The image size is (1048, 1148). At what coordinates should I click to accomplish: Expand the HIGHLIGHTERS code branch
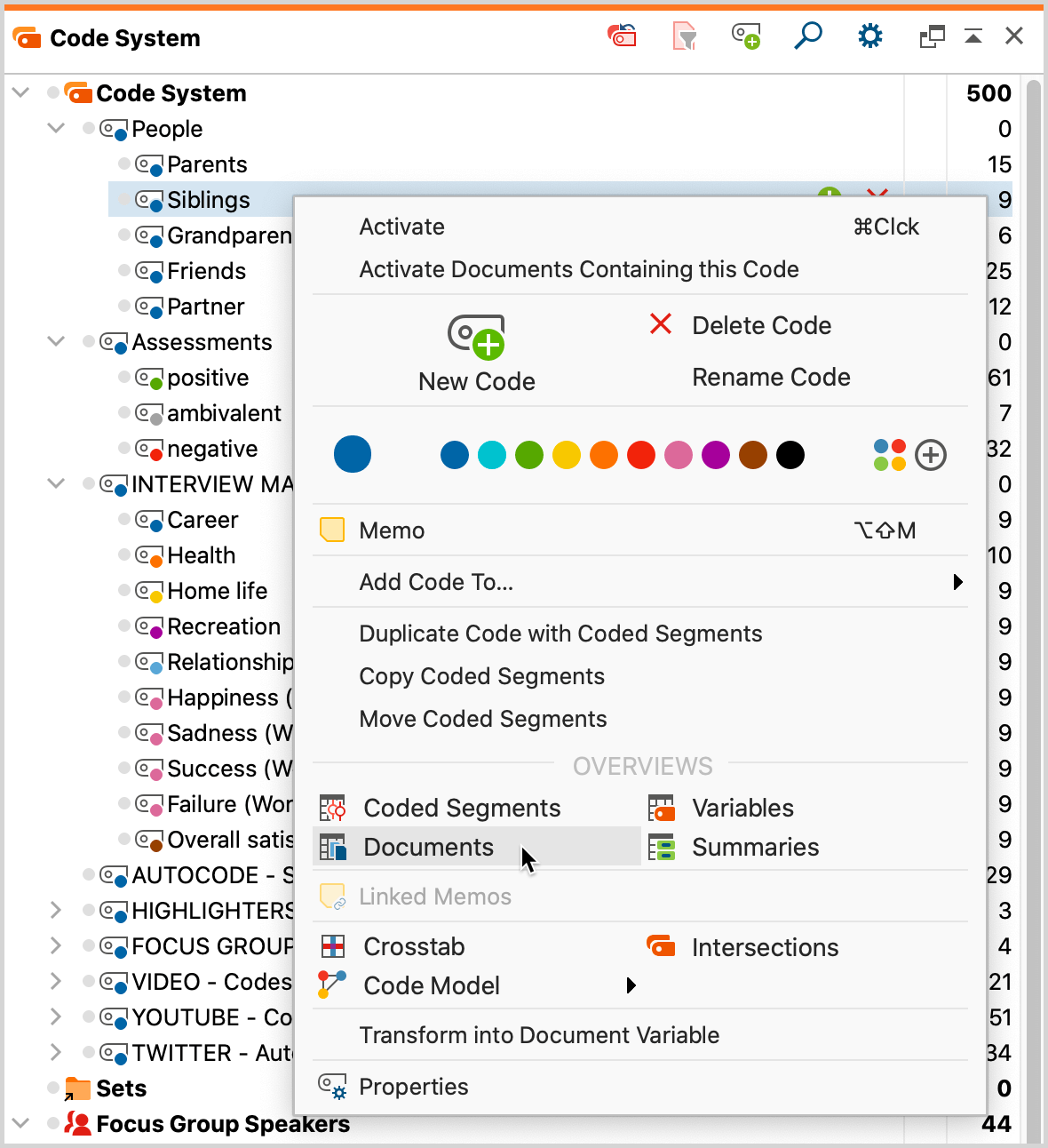click(x=56, y=910)
